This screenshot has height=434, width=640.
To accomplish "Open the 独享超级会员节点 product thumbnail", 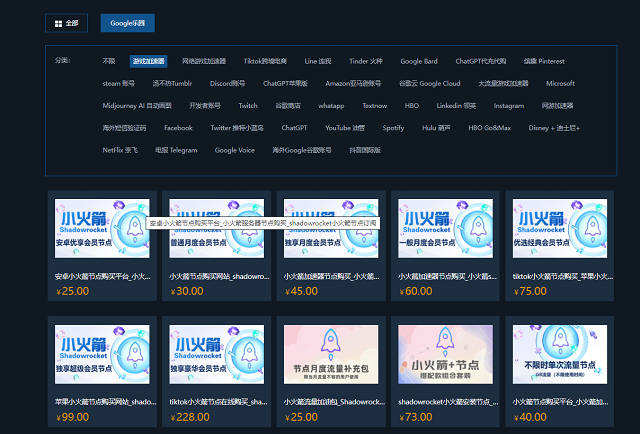I will pyautogui.click(x=102, y=354).
